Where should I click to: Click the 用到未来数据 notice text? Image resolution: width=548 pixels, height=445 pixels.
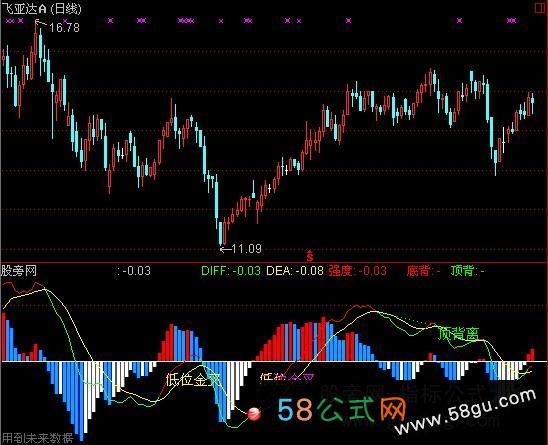point(37,438)
